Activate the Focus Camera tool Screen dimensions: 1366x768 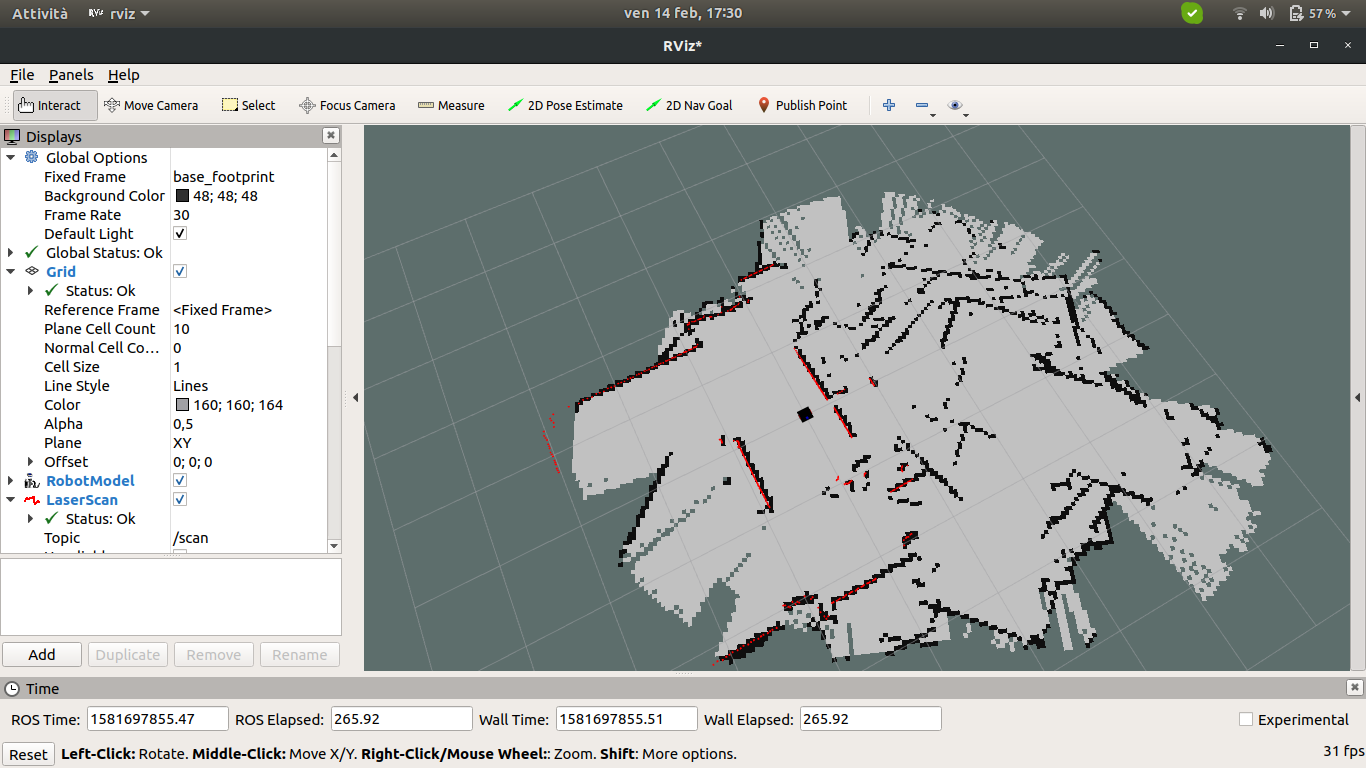[347, 105]
